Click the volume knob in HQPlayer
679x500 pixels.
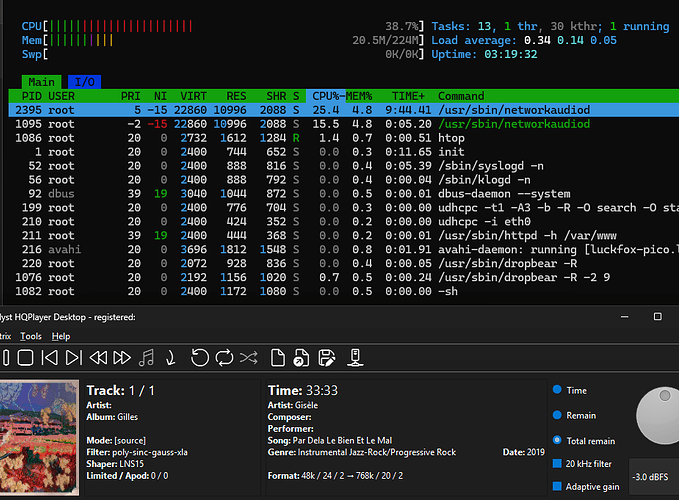[x=658, y=416]
